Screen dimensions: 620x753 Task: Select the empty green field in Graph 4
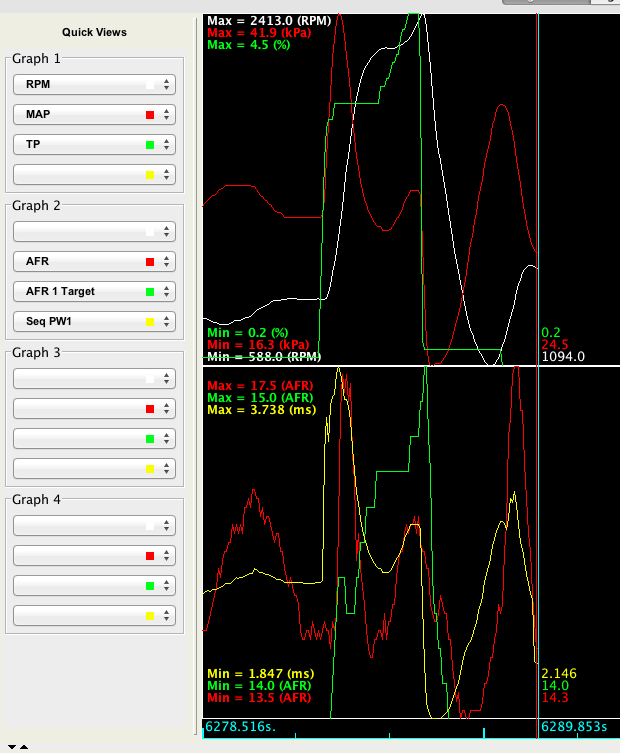click(94, 585)
